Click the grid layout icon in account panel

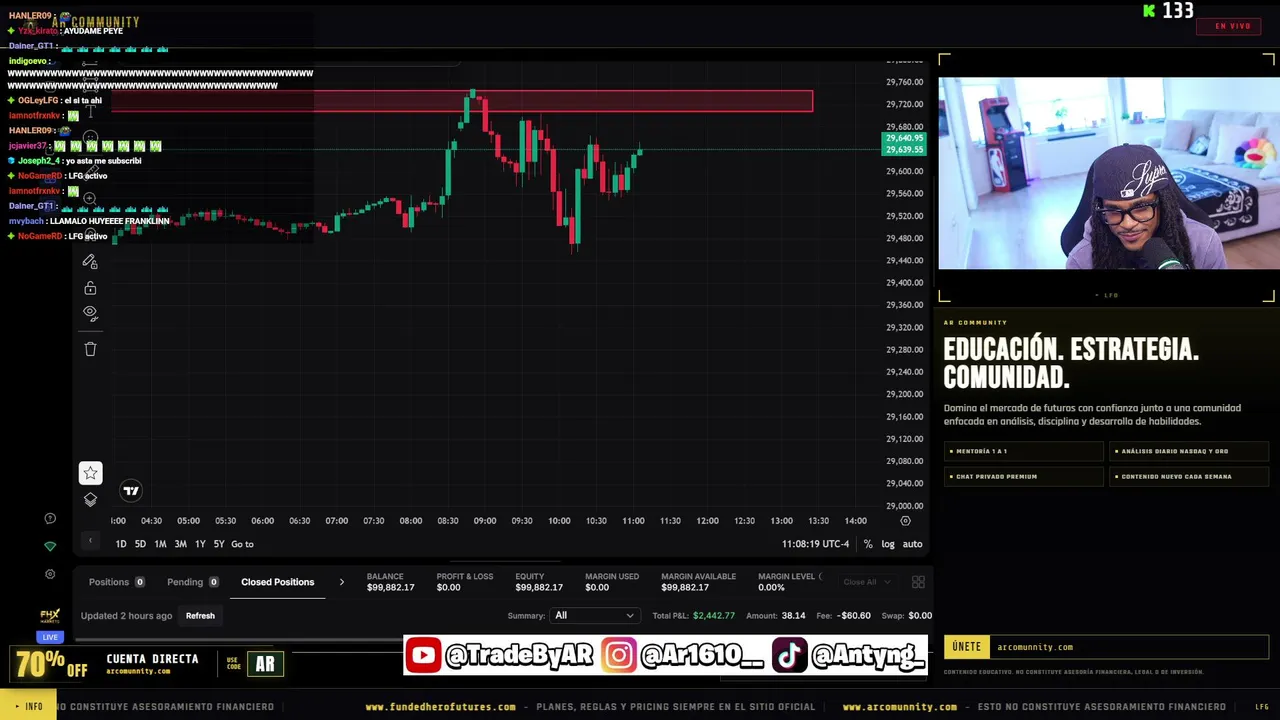tap(918, 582)
